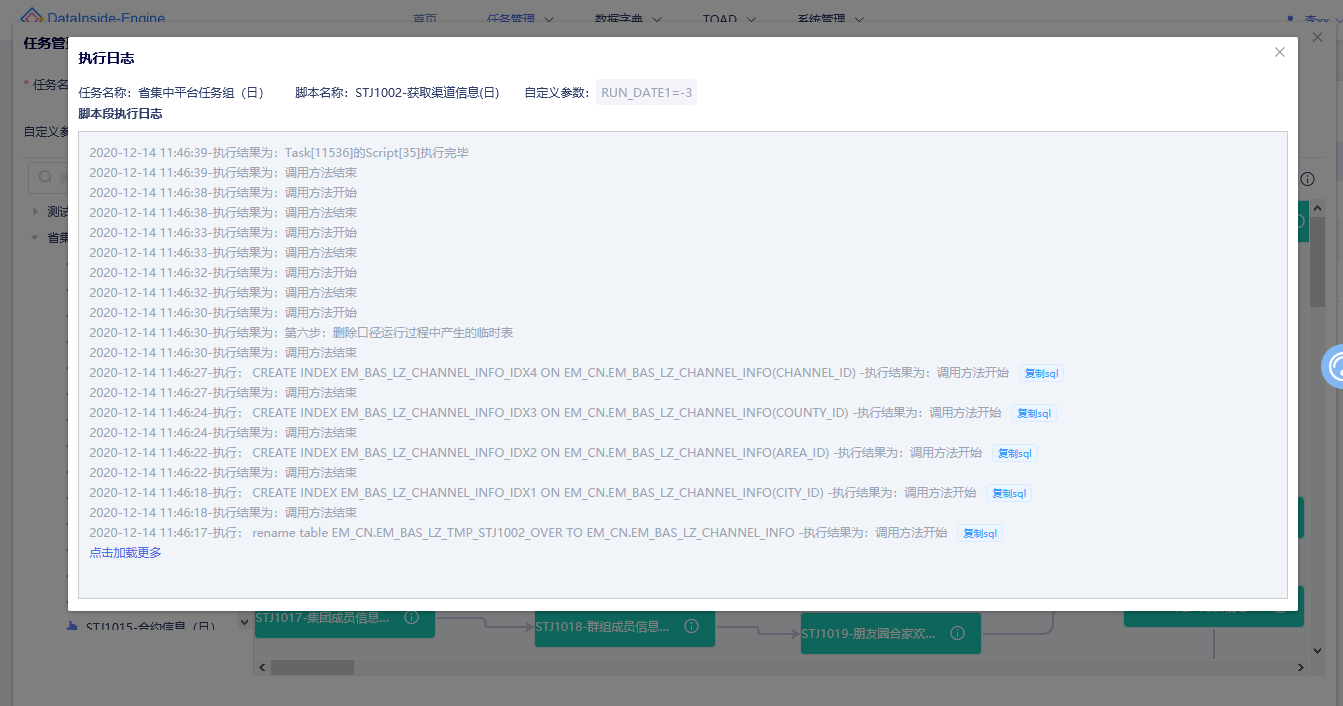Click the floating help assistant icon on the right edge
The image size is (1343, 706).
pyautogui.click(x=1333, y=367)
